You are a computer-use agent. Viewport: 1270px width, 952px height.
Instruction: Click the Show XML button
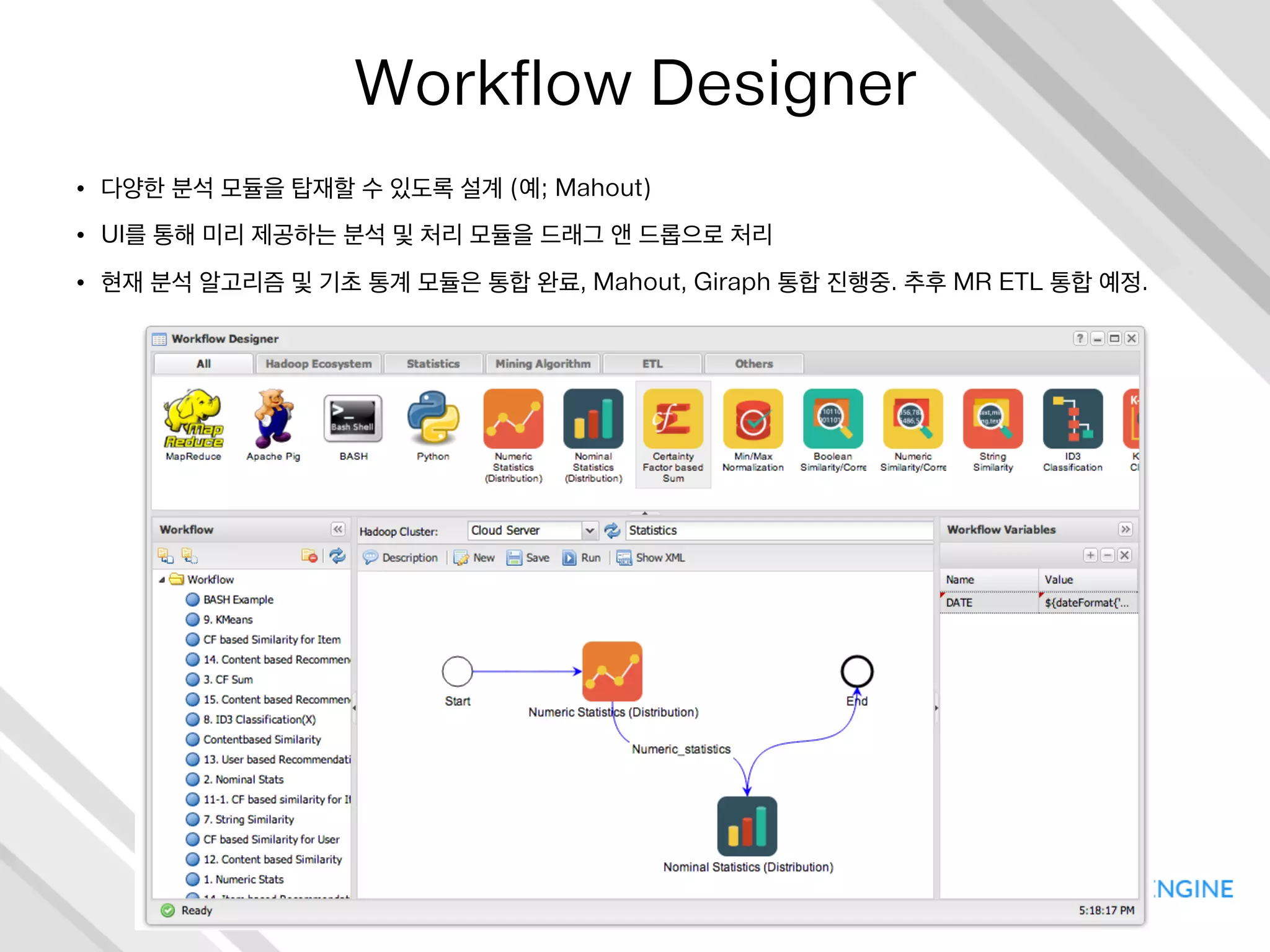click(x=651, y=558)
